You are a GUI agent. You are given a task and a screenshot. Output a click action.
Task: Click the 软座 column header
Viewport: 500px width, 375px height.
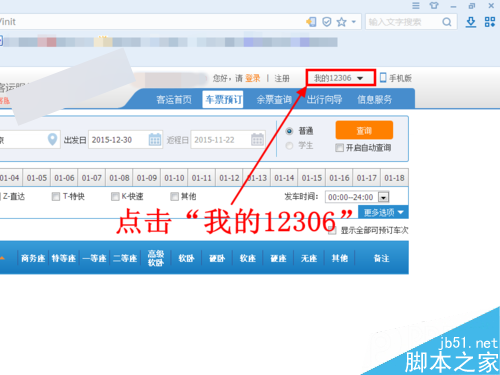[x=248, y=258]
